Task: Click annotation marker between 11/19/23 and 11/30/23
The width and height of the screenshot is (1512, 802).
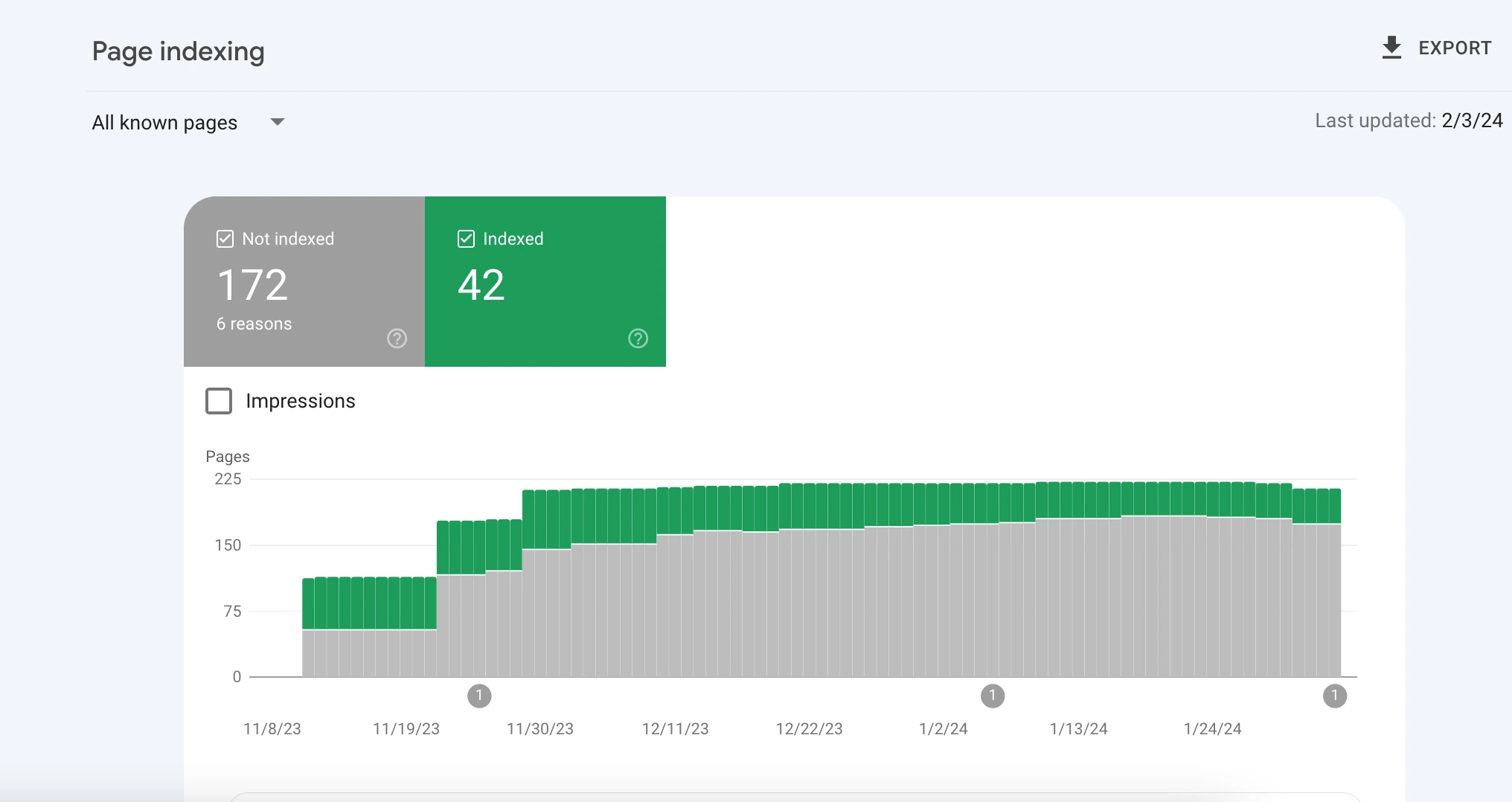Action: (479, 696)
